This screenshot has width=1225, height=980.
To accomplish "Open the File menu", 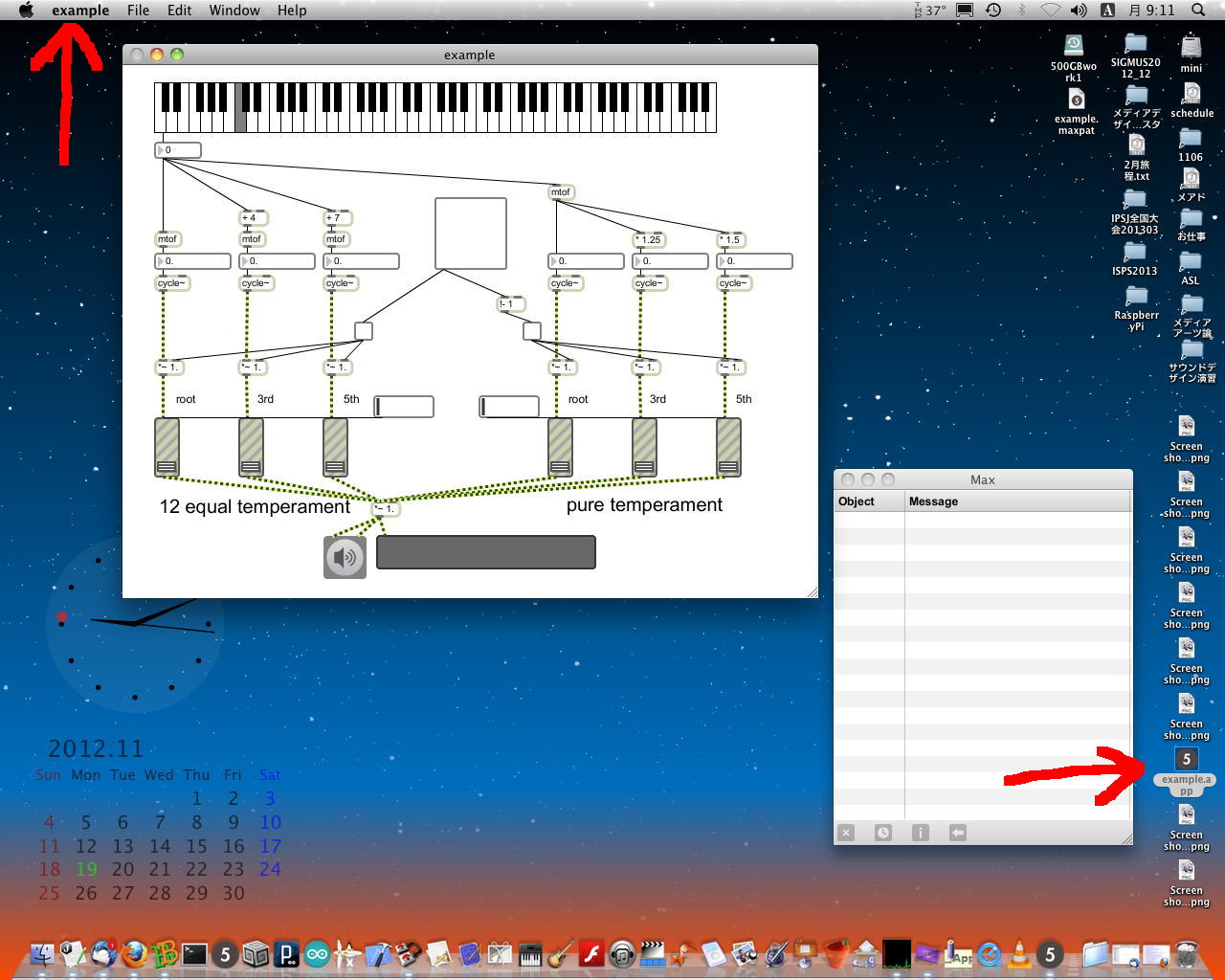I will (x=138, y=11).
